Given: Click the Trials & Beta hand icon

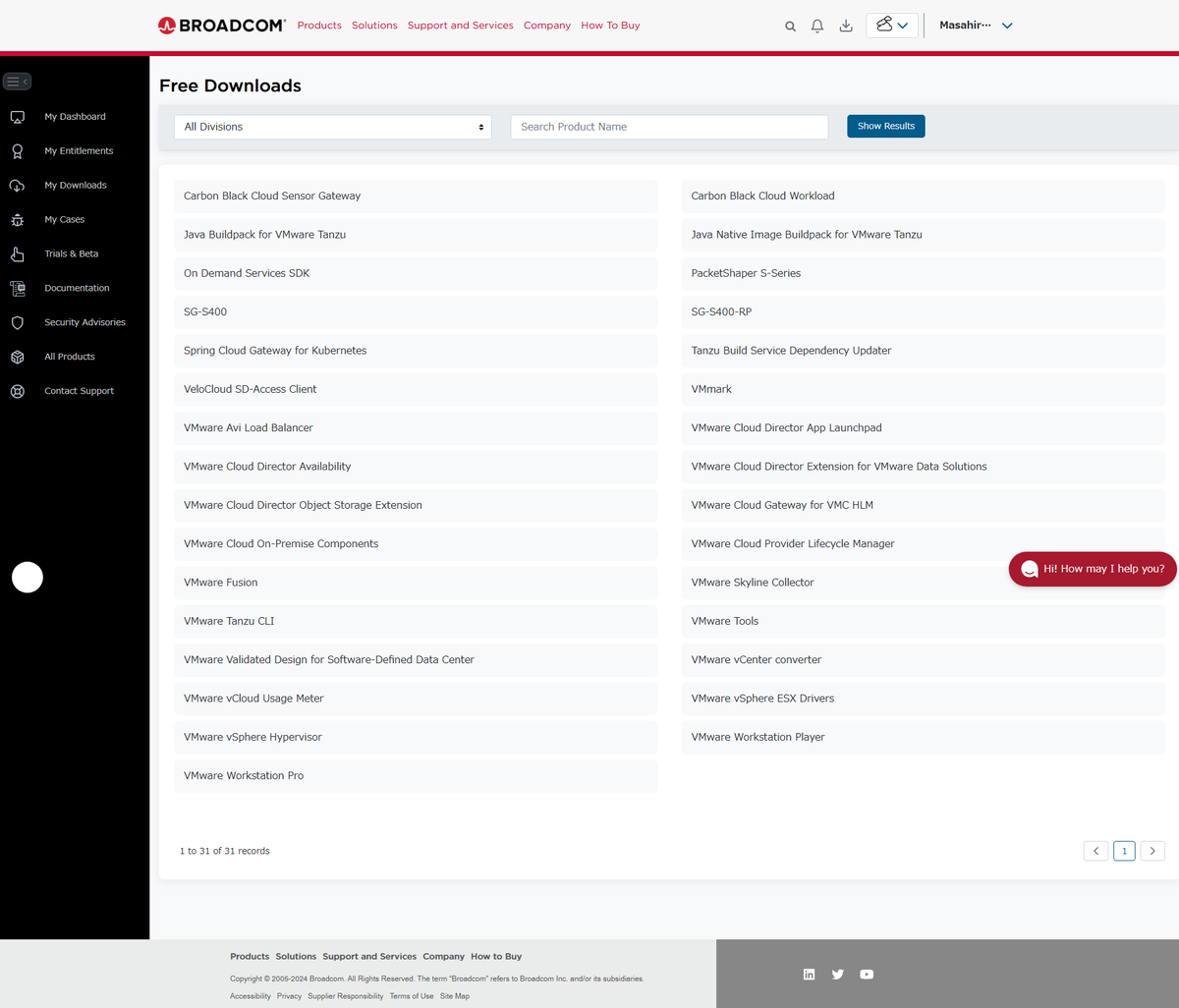Looking at the screenshot, I should [18, 254].
